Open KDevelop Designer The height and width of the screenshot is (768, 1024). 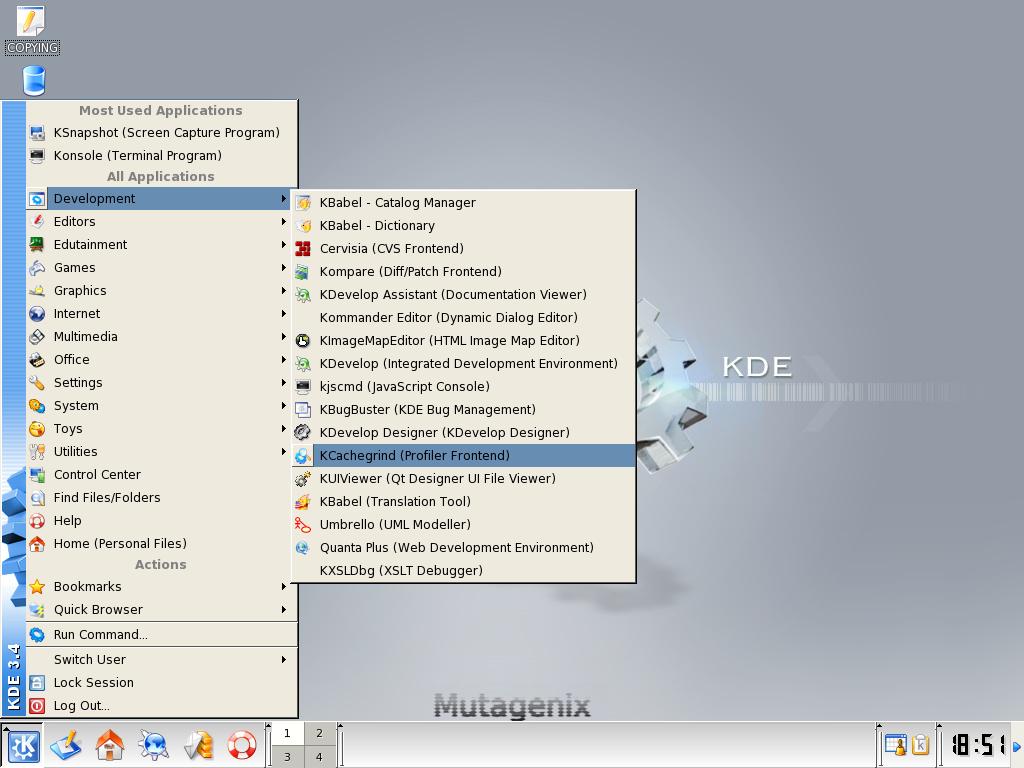[464, 432]
